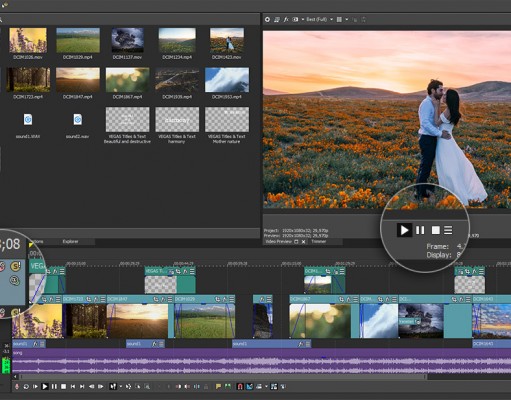Click the 00:00:15:00 mark on timeline ruler
511x400 pixels.
[x=76, y=263]
